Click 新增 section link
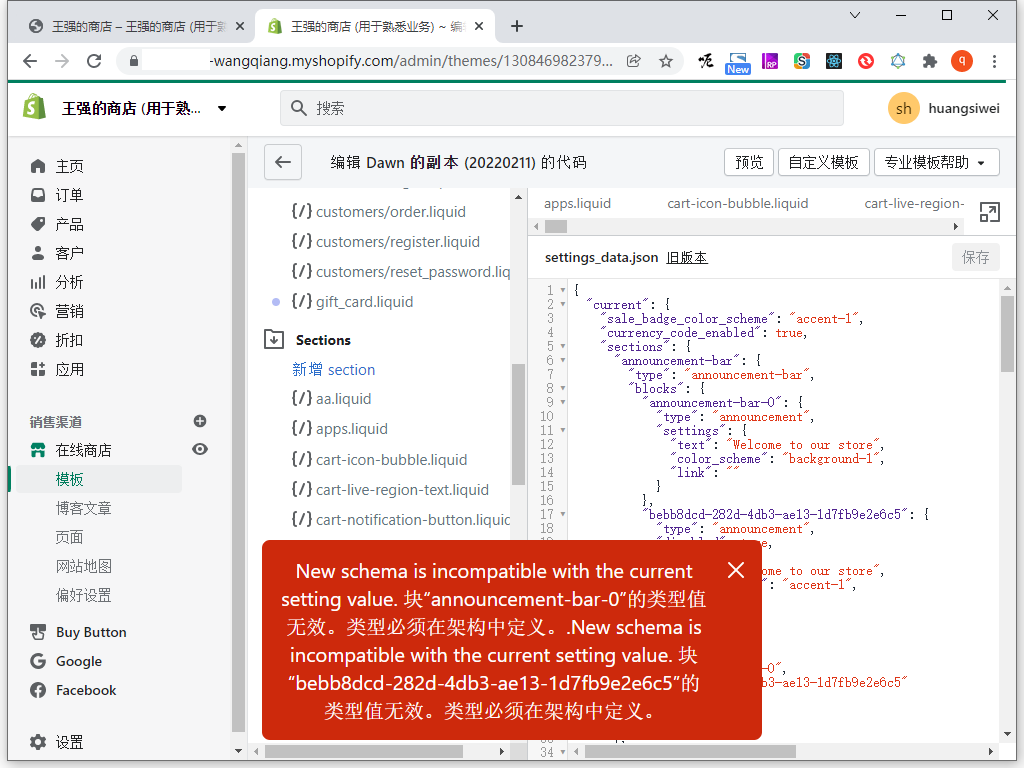This screenshot has height=768, width=1024. pyautogui.click(x=334, y=370)
